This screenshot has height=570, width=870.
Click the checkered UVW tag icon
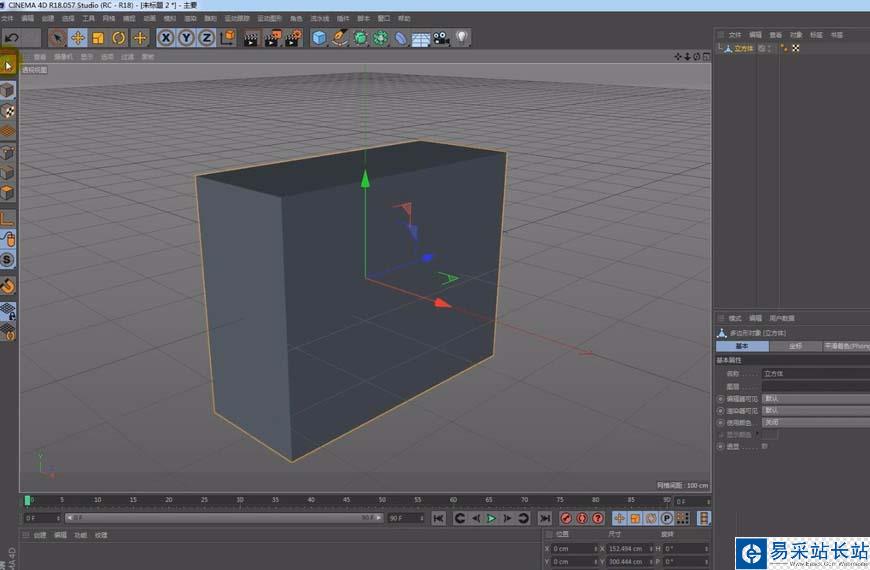[796, 48]
